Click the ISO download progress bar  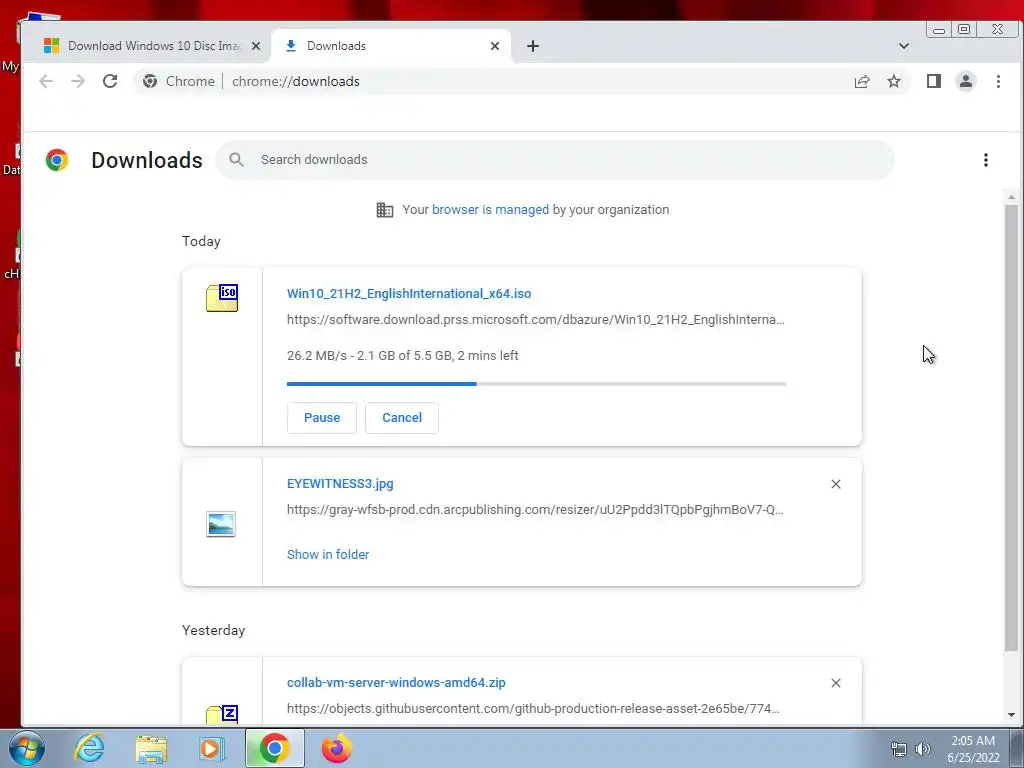pyautogui.click(x=536, y=384)
